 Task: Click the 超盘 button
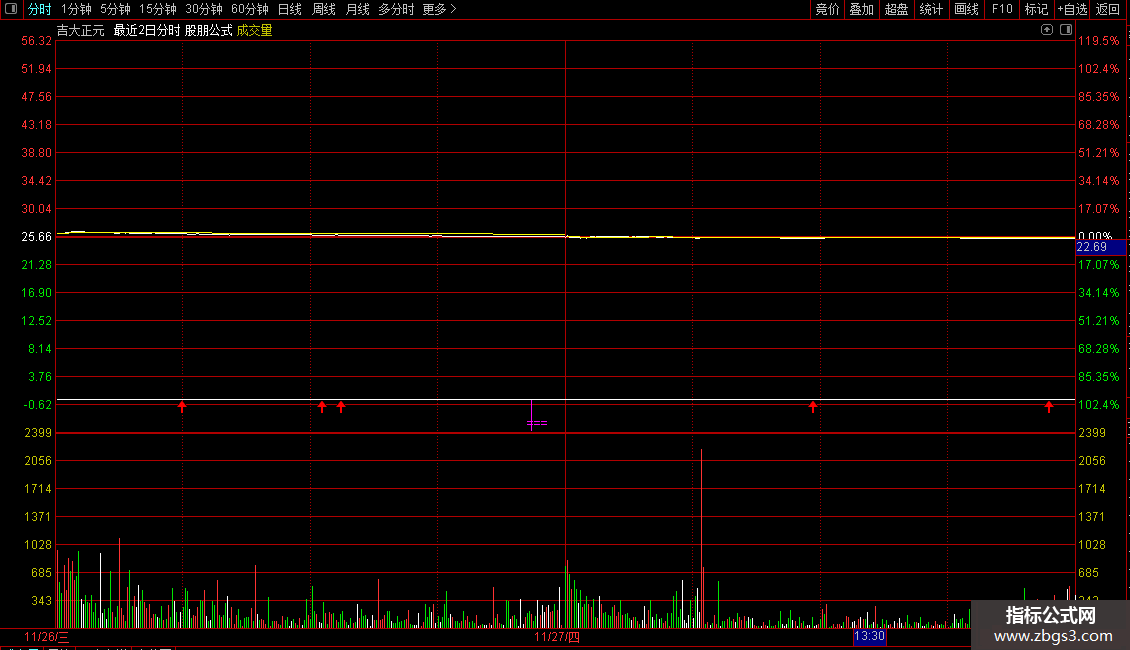click(x=897, y=9)
